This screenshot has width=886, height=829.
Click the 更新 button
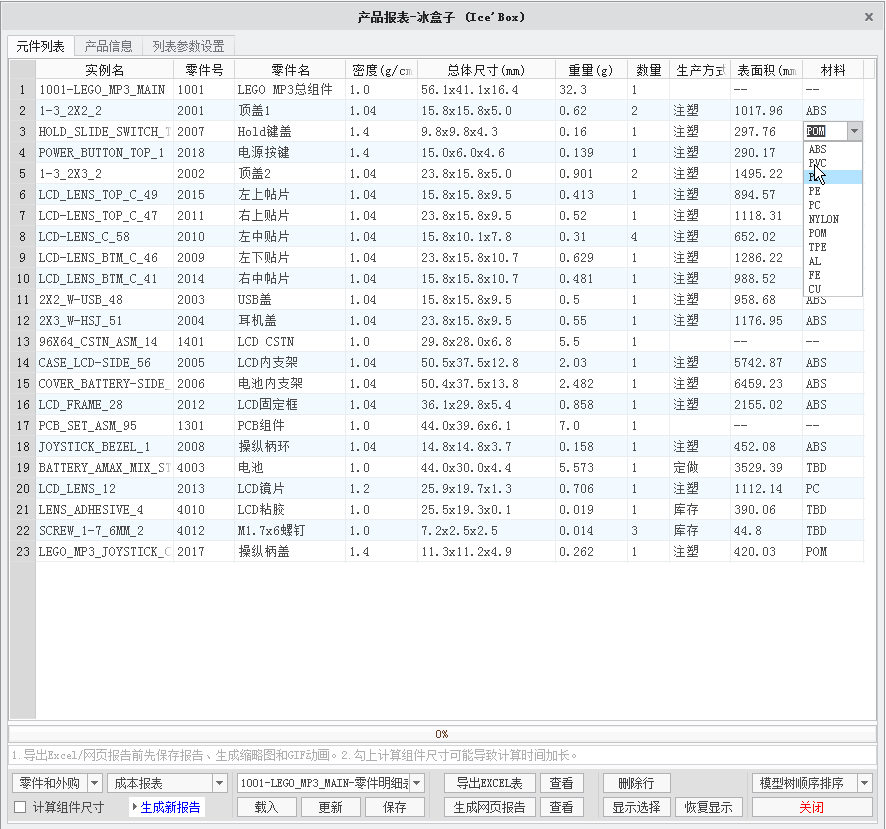pos(331,808)
